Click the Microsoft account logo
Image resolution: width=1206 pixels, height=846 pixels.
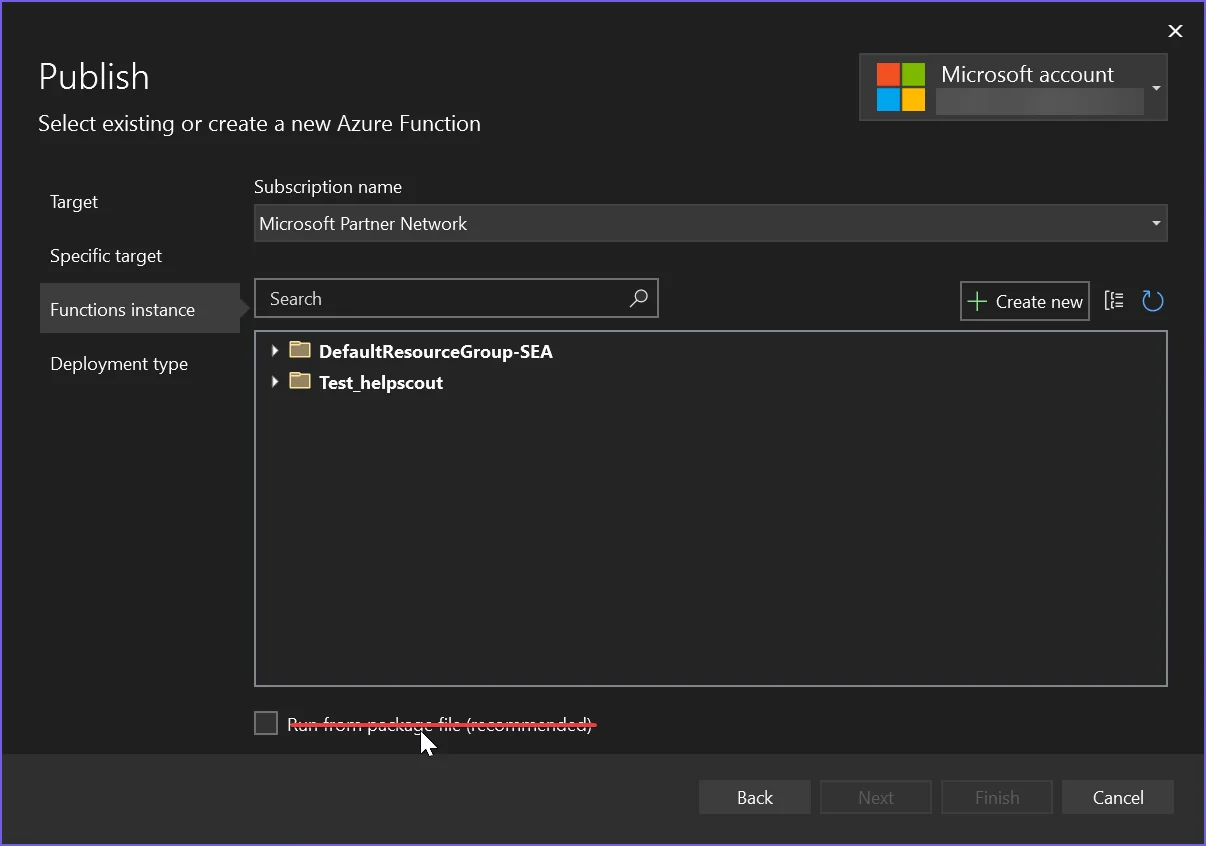point(901,87)
